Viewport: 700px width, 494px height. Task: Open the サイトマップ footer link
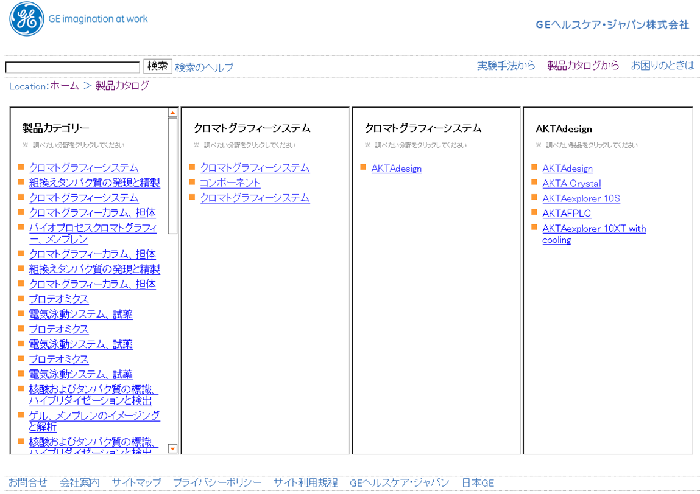click(136, 482)
